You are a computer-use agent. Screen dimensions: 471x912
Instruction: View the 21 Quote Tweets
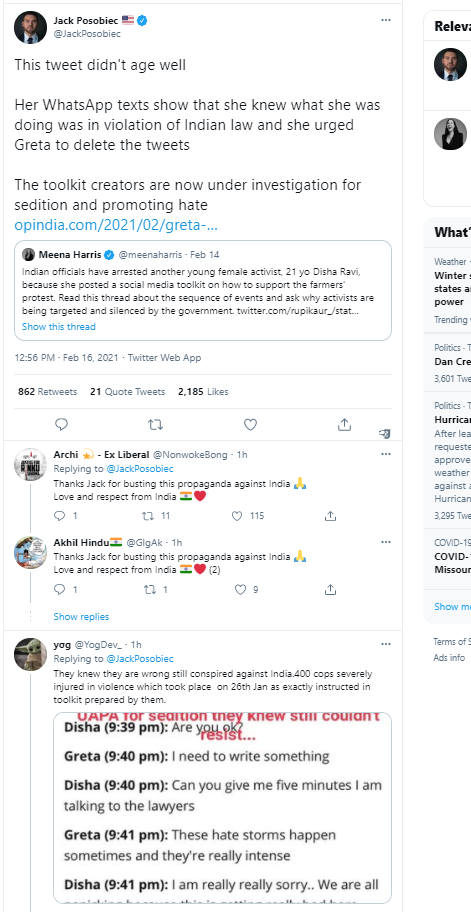[127, 392]
